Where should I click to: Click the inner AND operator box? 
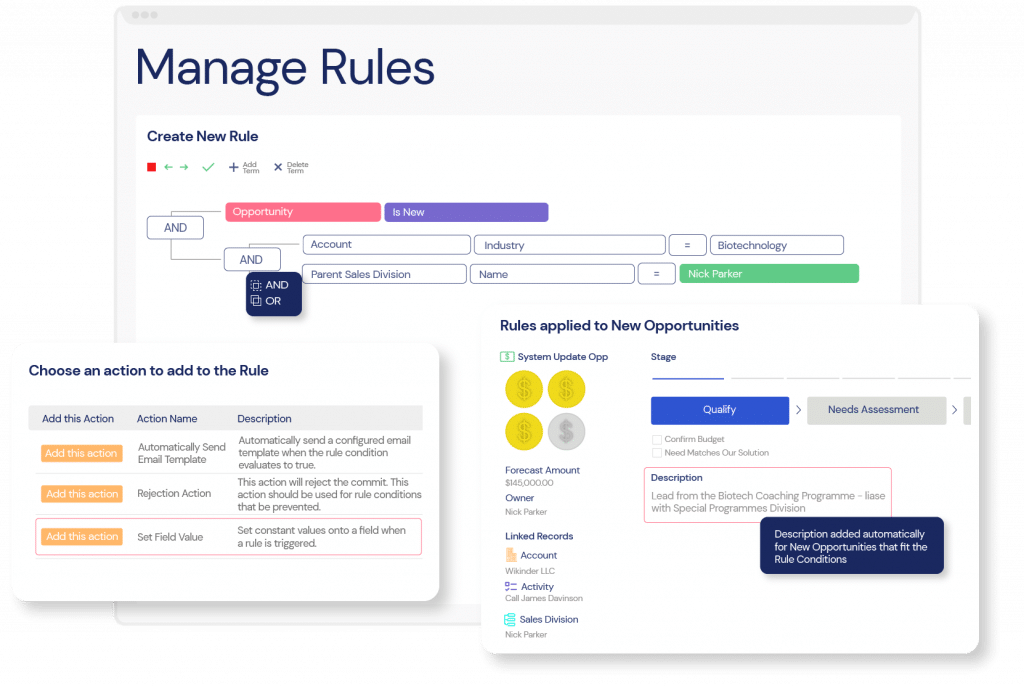coord(251,260)
